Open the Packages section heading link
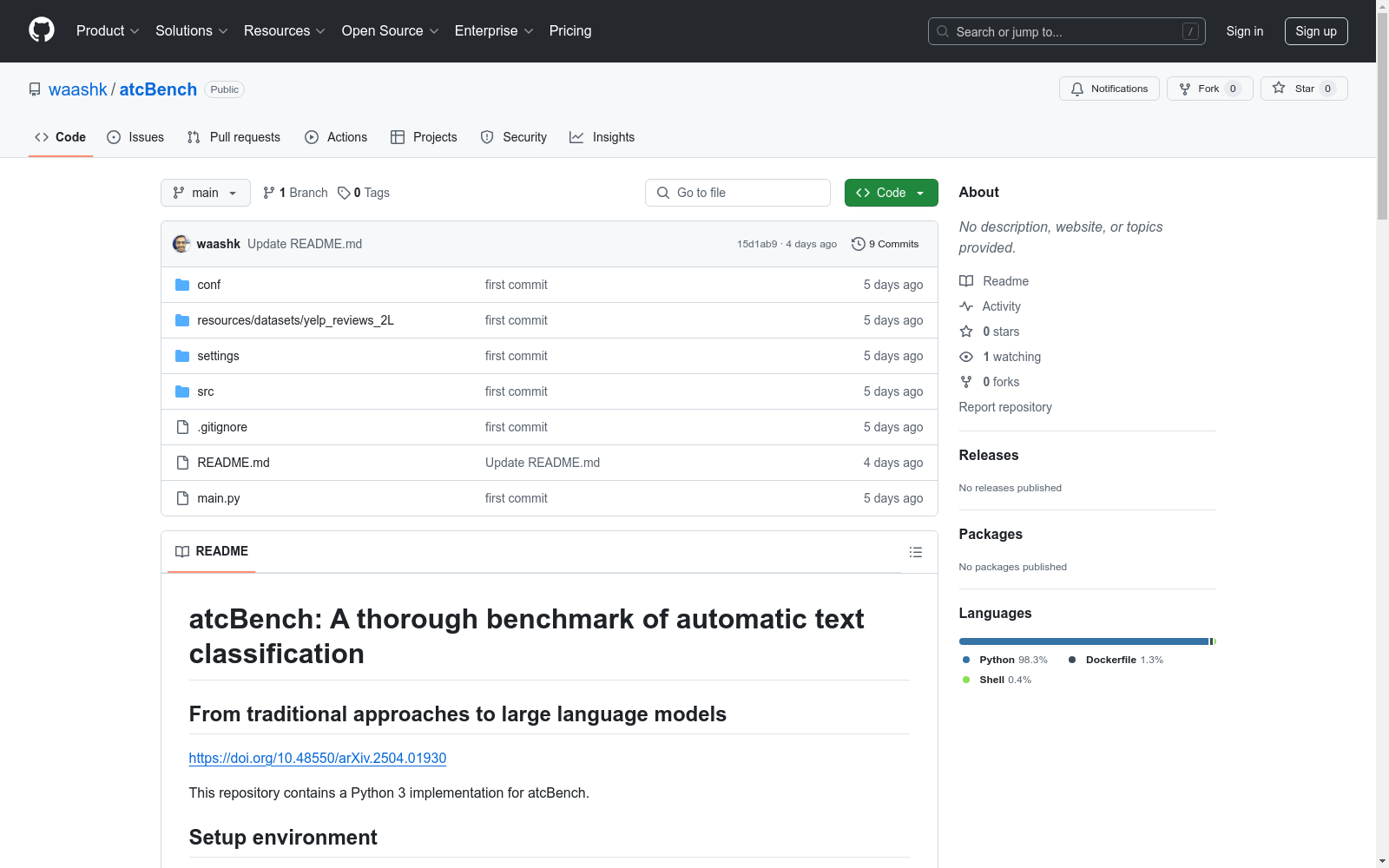This screenshot has width=1389, height=868. pos(991,534)
